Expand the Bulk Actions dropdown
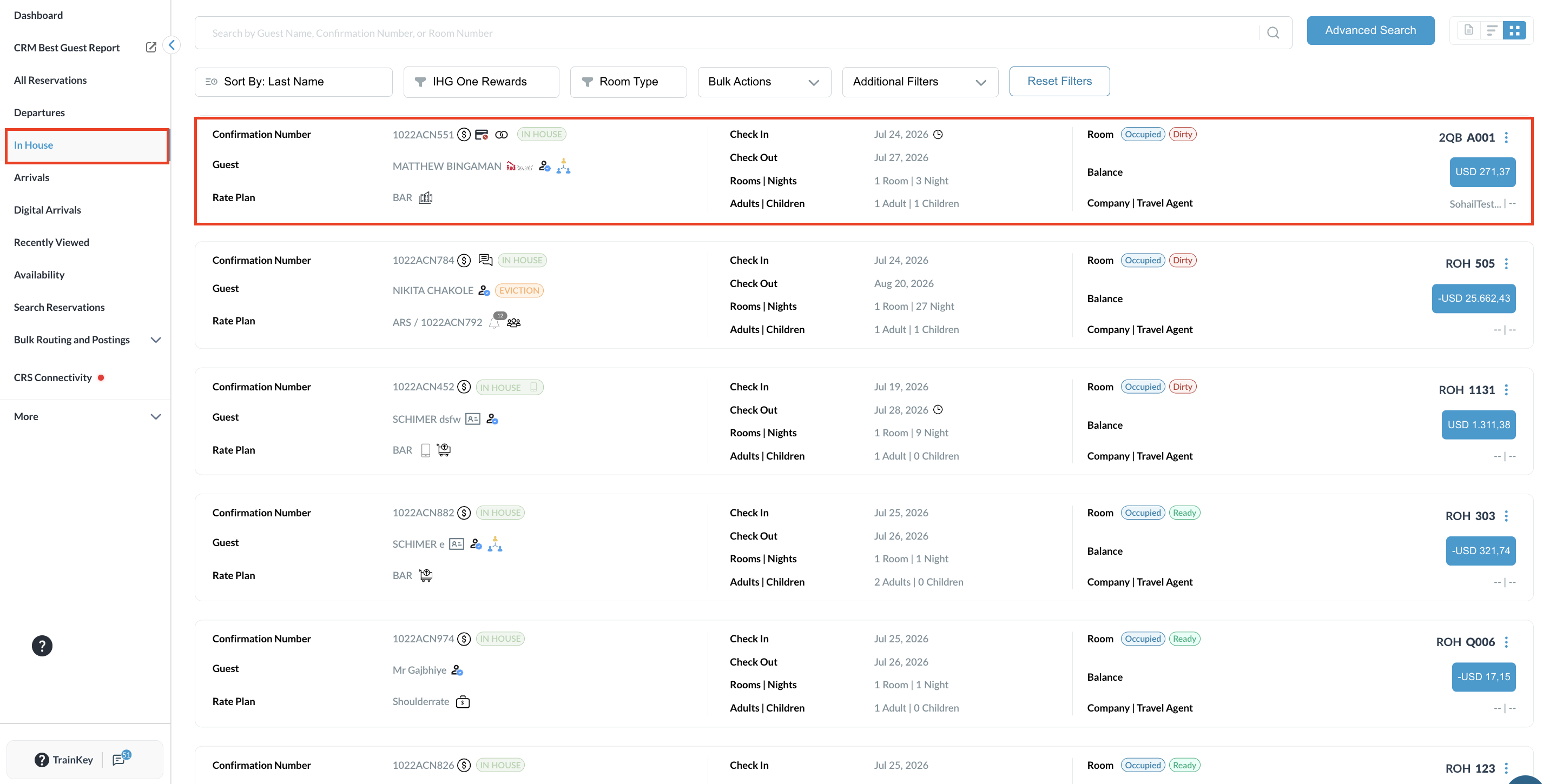This screenshot has width=1556, height=784. click(x=764, y=82)
